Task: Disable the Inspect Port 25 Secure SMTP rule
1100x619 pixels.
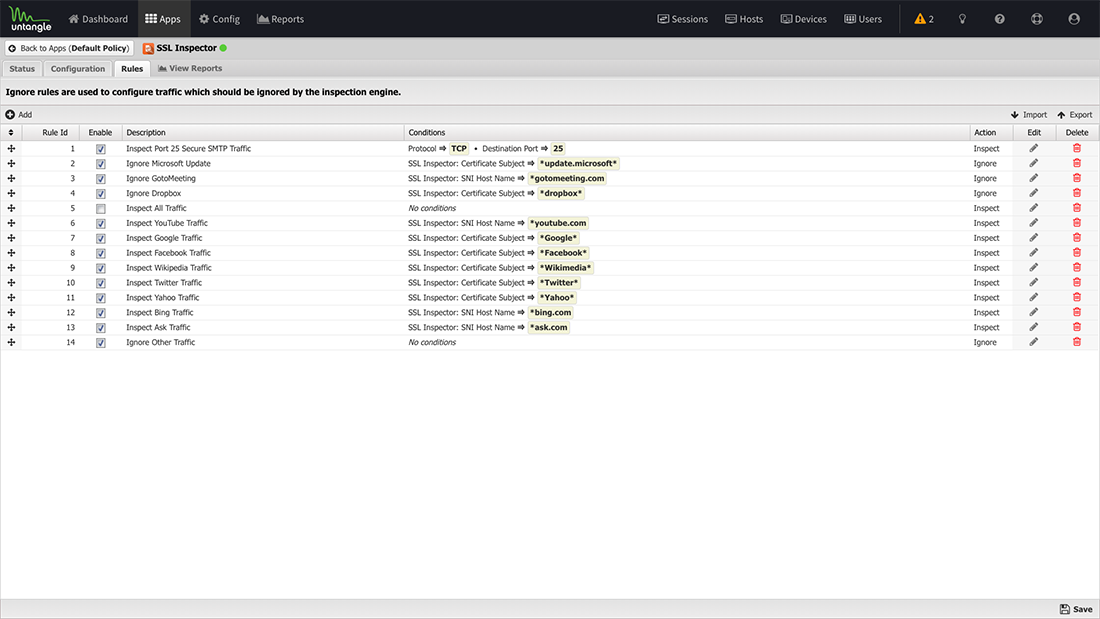Action: pyautogui.click(x=101, y=149)
